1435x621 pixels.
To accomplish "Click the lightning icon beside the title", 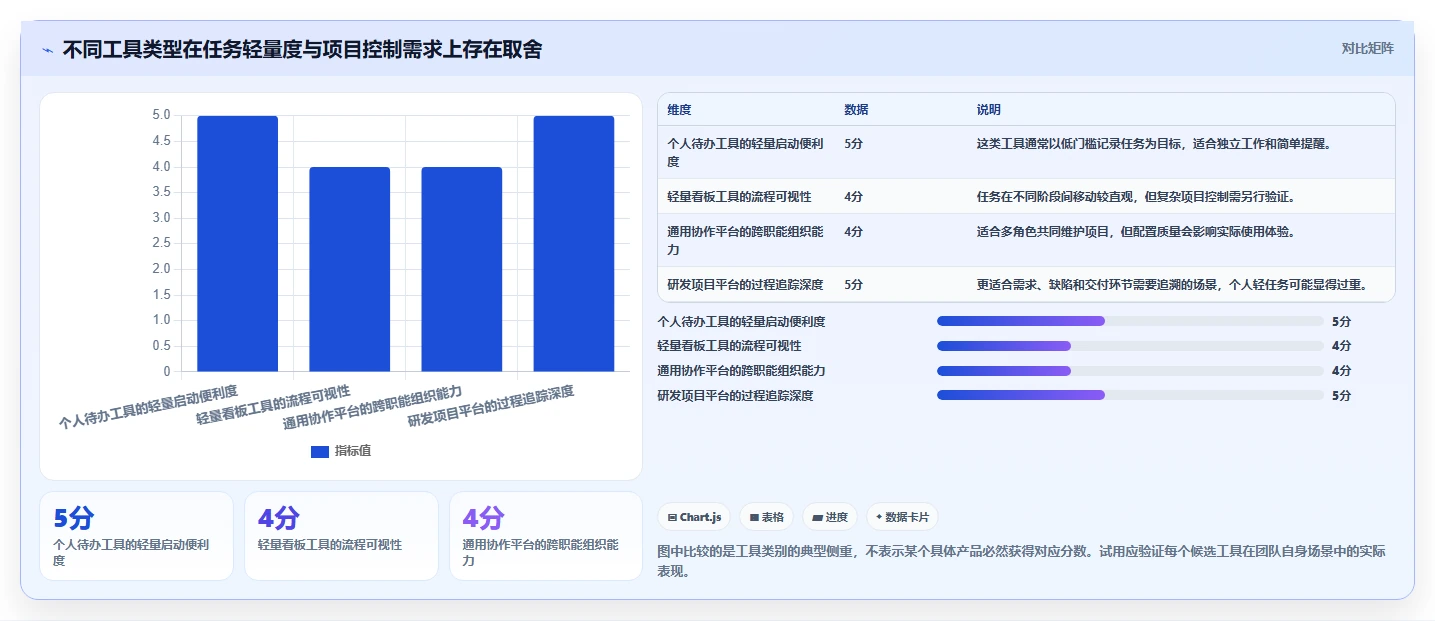I will 48,50.
